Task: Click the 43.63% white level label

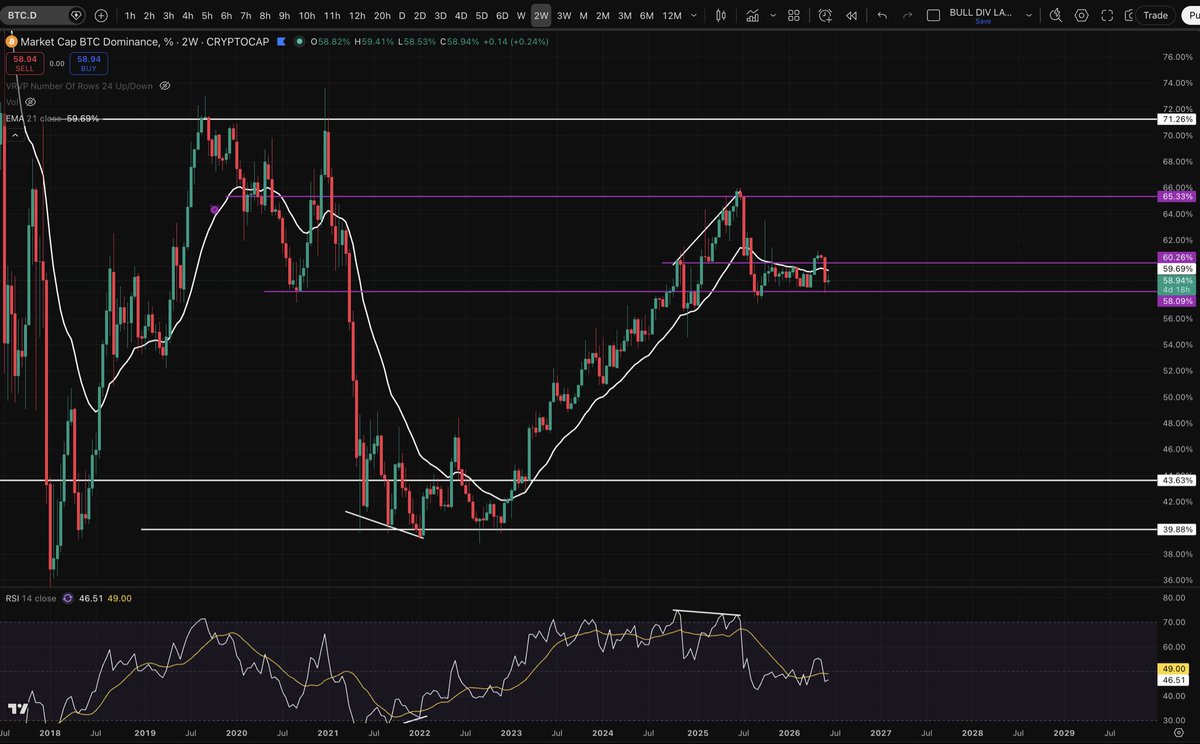Action: tap(1178, 480)
